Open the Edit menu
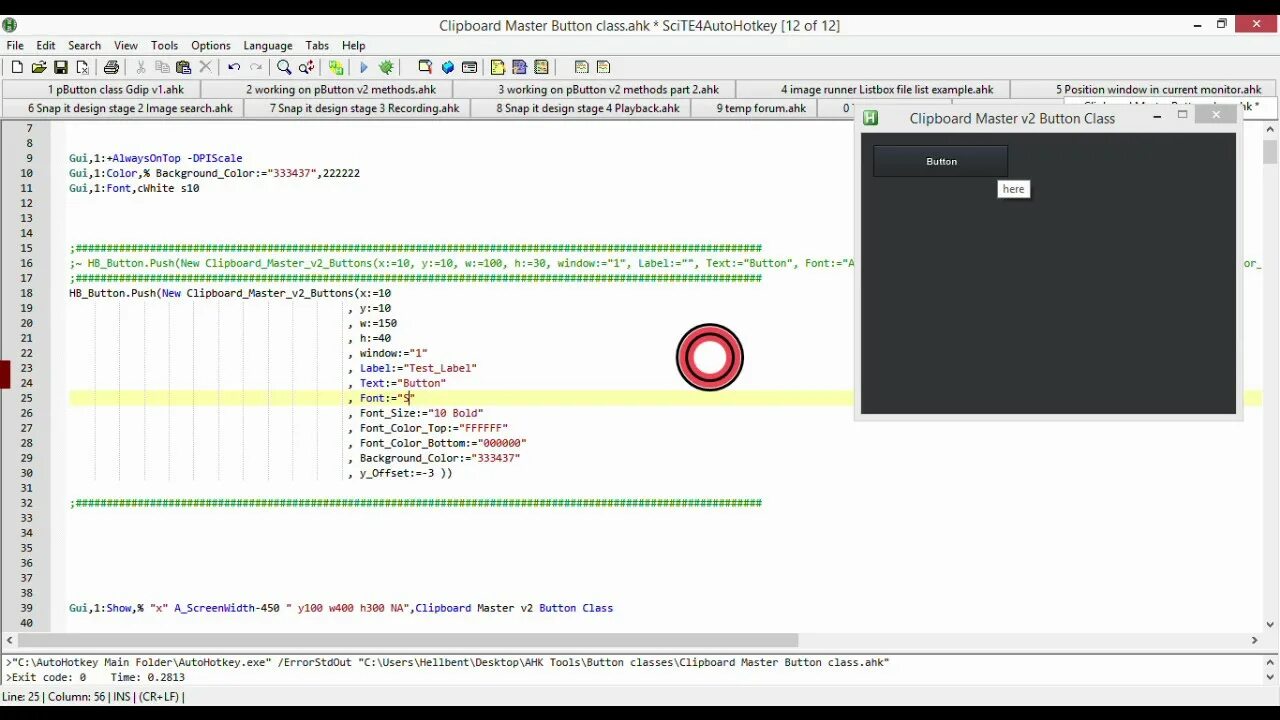Screen dimensions: 1280x720 [46, 45]
